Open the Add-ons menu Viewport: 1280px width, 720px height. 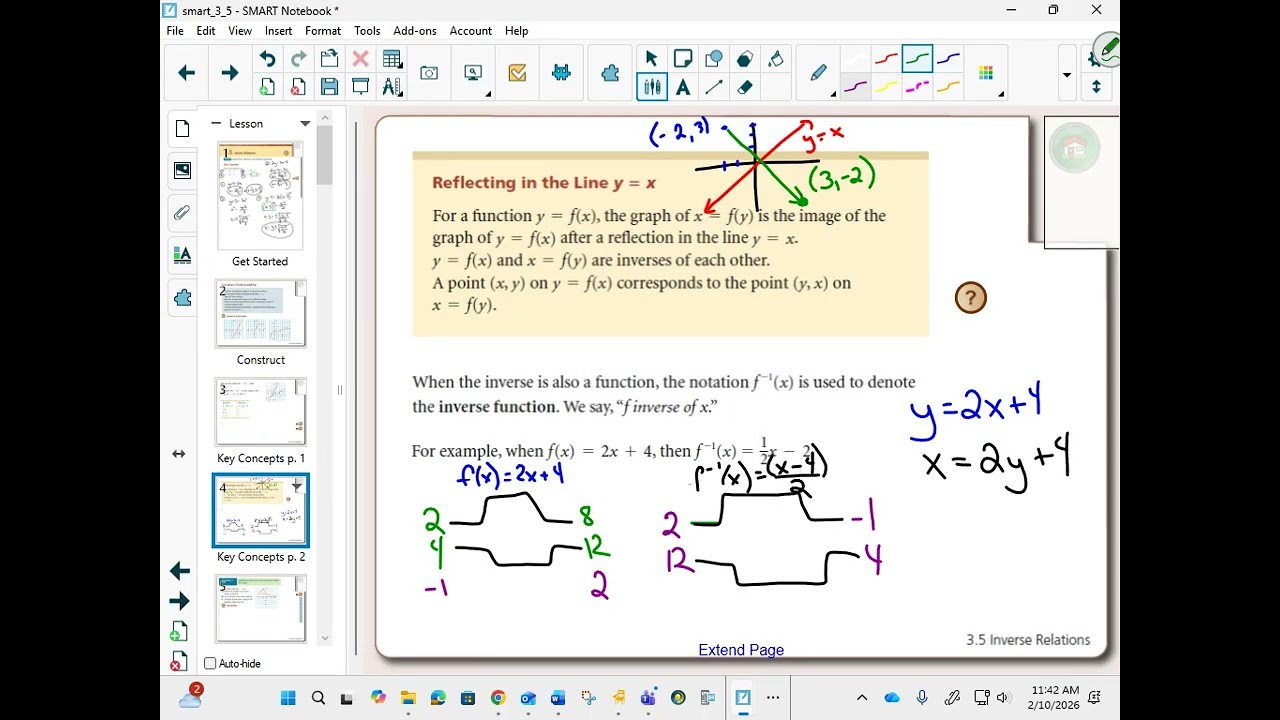415,31
